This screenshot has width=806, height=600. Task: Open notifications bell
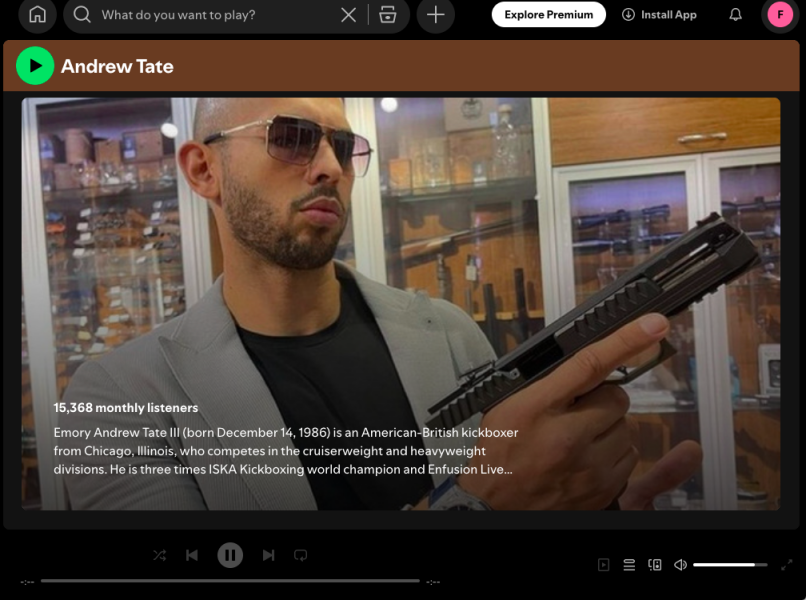click(x=736, y=15)
